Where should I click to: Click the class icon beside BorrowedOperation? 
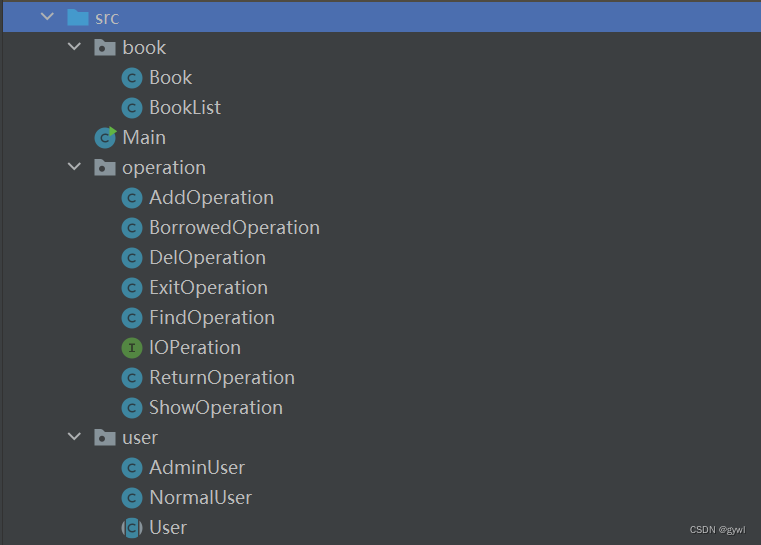pos(132,228)
